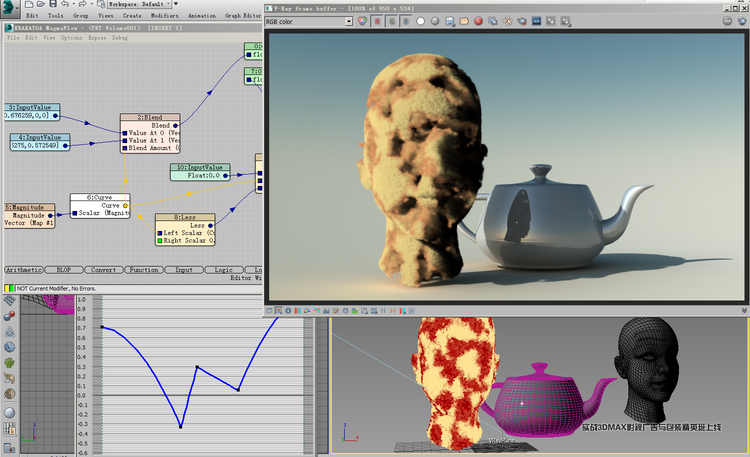Toggle the curve color correction icon
Image resolution: width=750 pixels, height=457 pixels.
[336, 311]
